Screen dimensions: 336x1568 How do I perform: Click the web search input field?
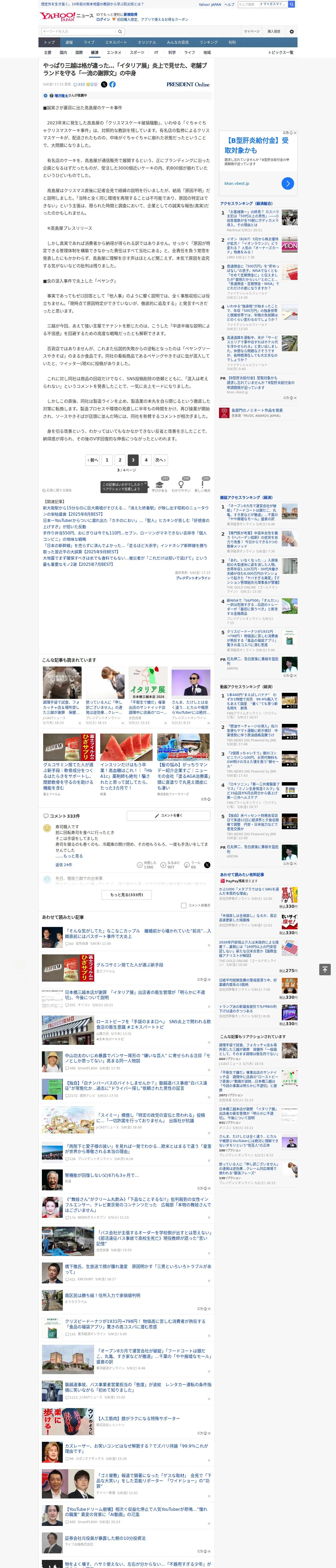tap(263, 4)
